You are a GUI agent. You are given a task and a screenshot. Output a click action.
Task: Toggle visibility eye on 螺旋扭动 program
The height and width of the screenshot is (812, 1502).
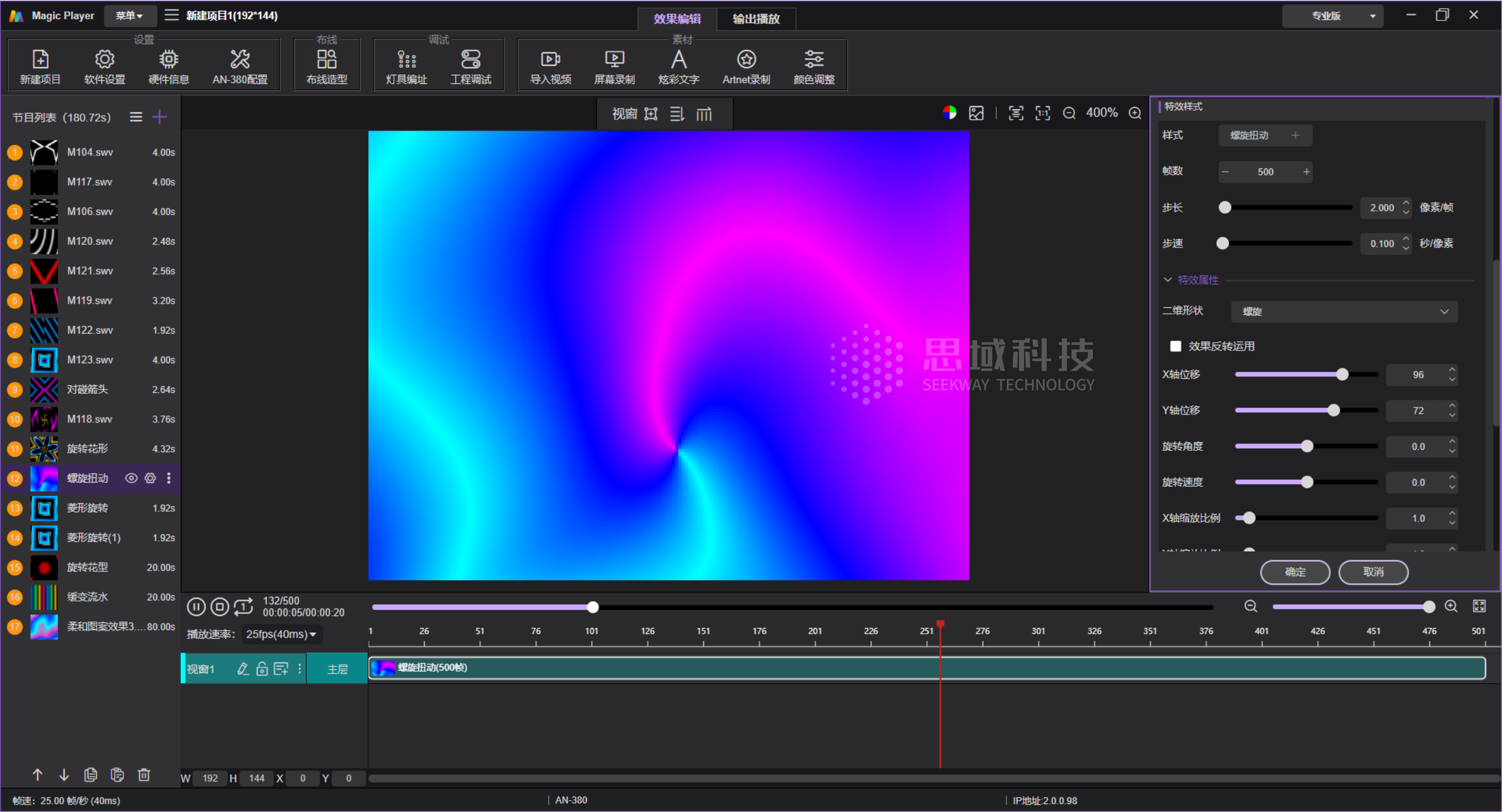coord(131,478)
